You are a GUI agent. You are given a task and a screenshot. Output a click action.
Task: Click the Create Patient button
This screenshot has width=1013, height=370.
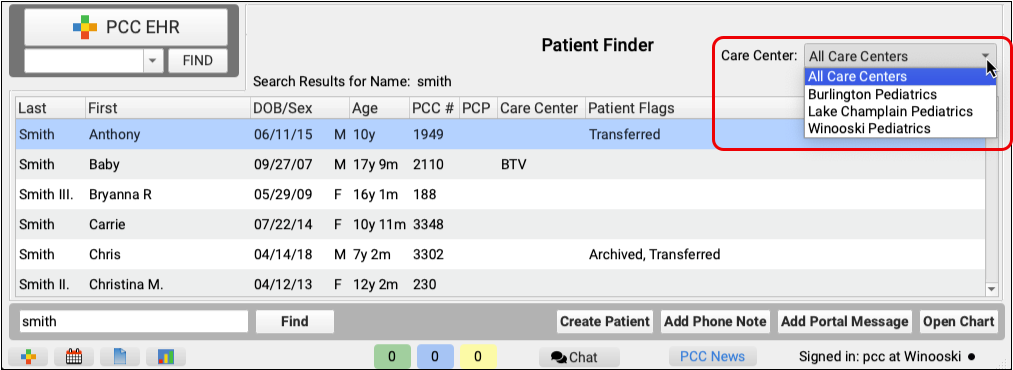605,322
